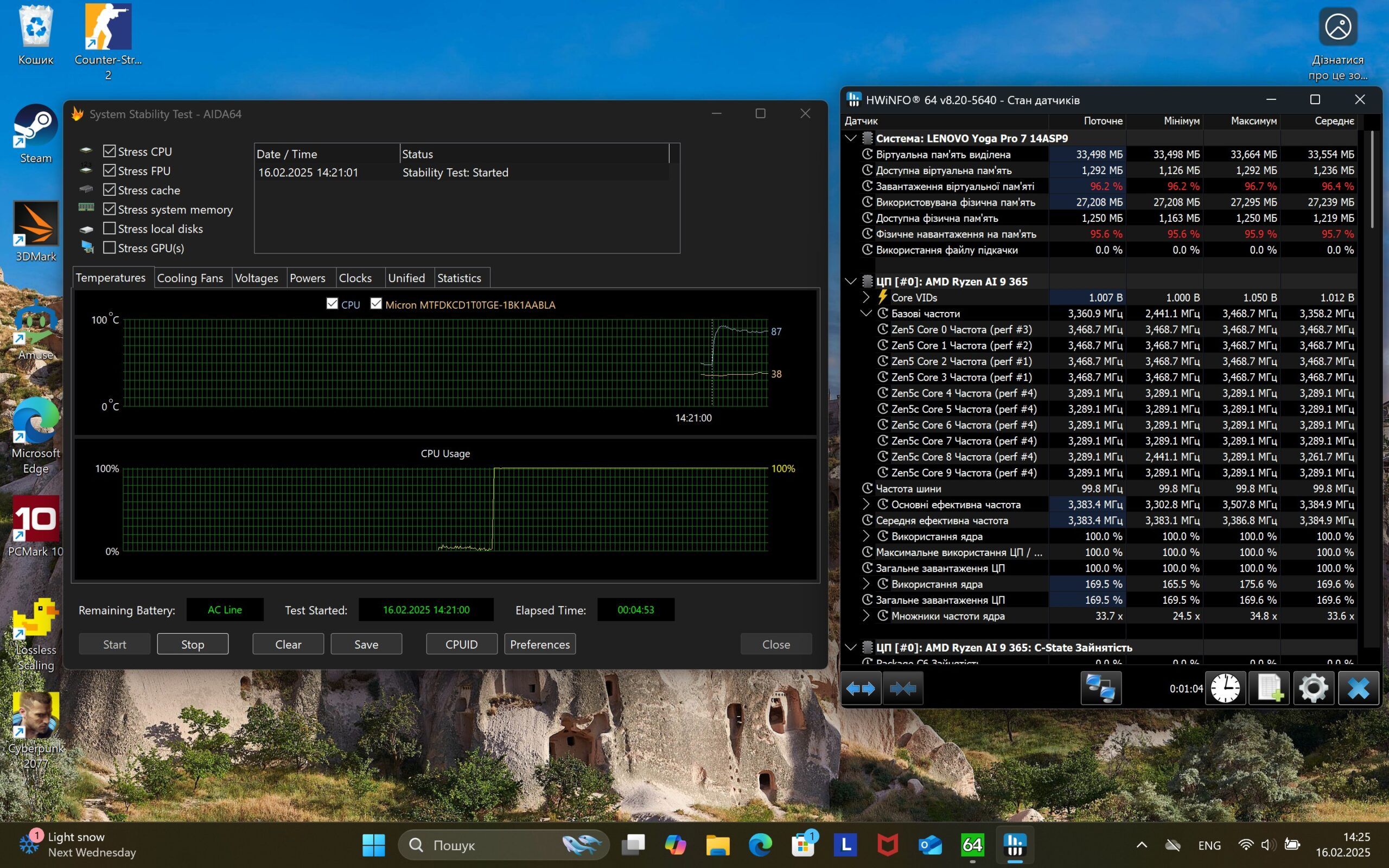Open HWiNFO sensor settings gear
1389x868 pixels.
(1313, 688)
